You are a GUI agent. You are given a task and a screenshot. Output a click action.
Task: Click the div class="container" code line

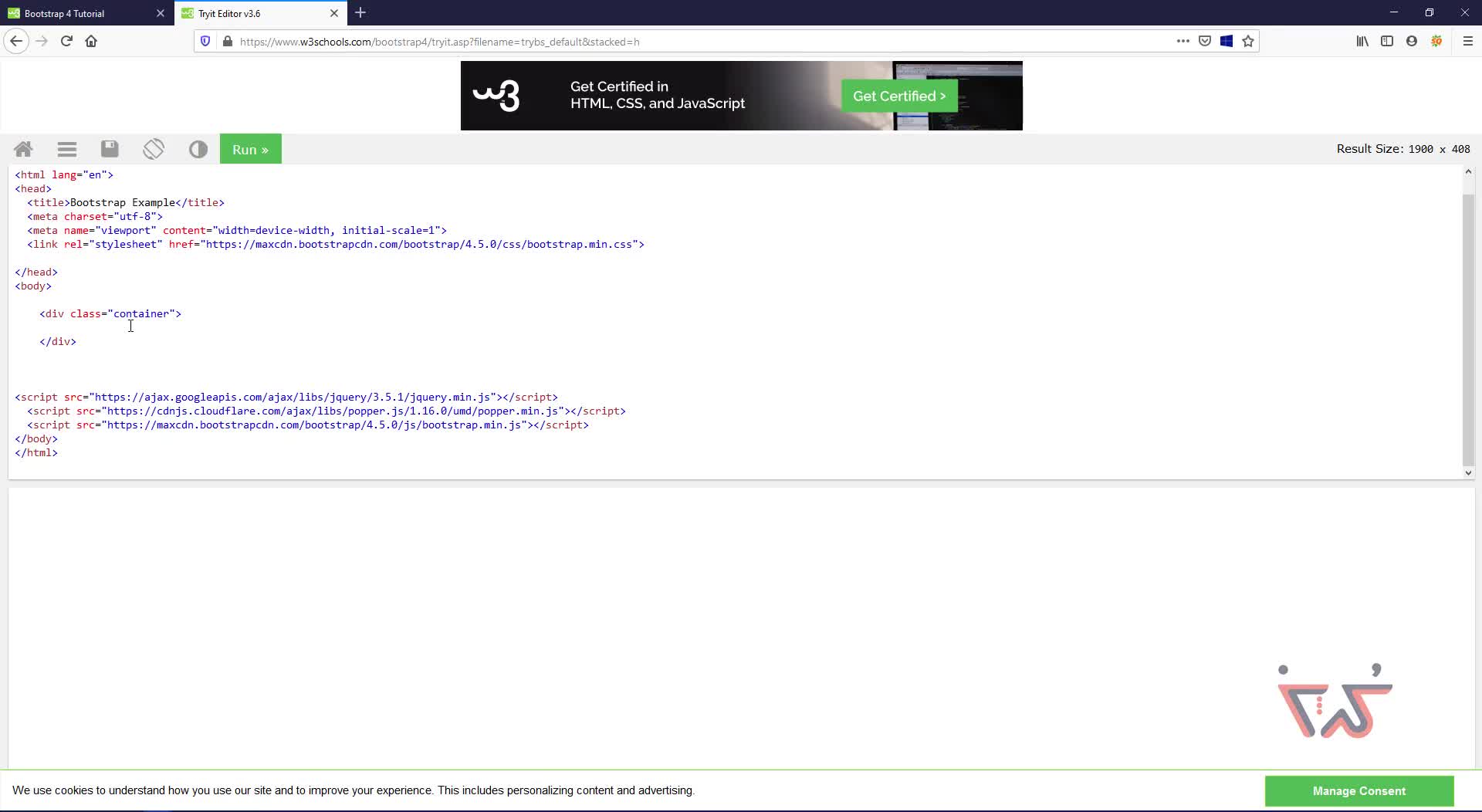(x=110, y=314)
